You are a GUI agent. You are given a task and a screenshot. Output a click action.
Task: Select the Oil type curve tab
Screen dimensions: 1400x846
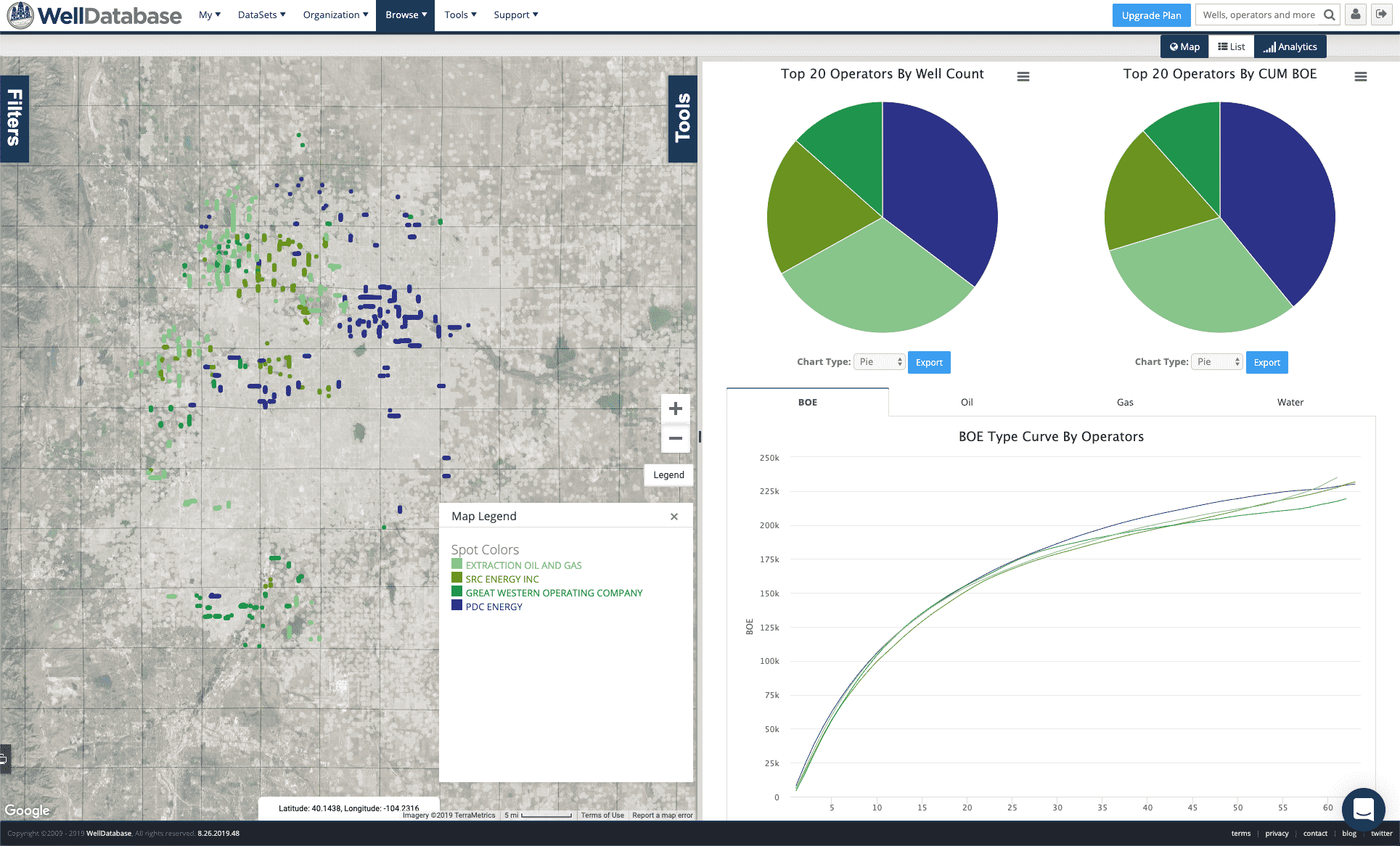[x=967, y=402]
